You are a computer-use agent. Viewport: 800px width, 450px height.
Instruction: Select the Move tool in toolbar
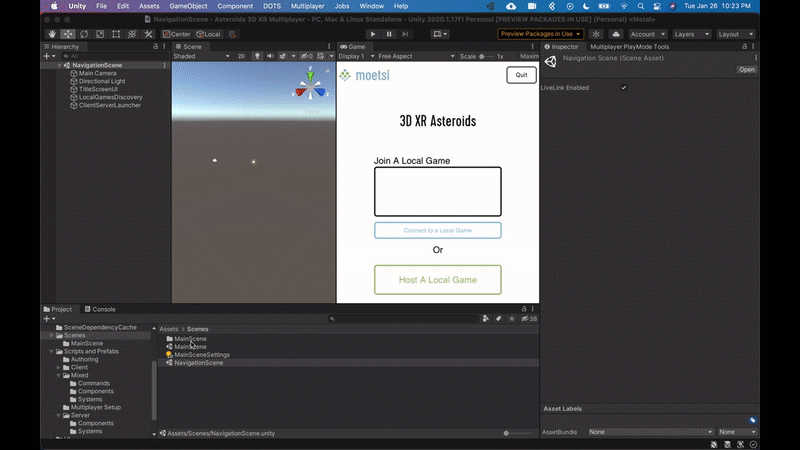pyautogui.click(x=67, y=34)
